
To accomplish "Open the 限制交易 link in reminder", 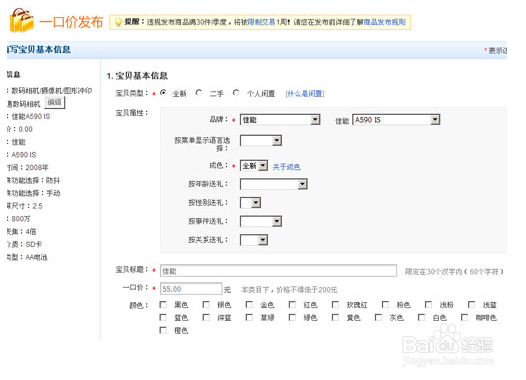I will pos(261,22).
